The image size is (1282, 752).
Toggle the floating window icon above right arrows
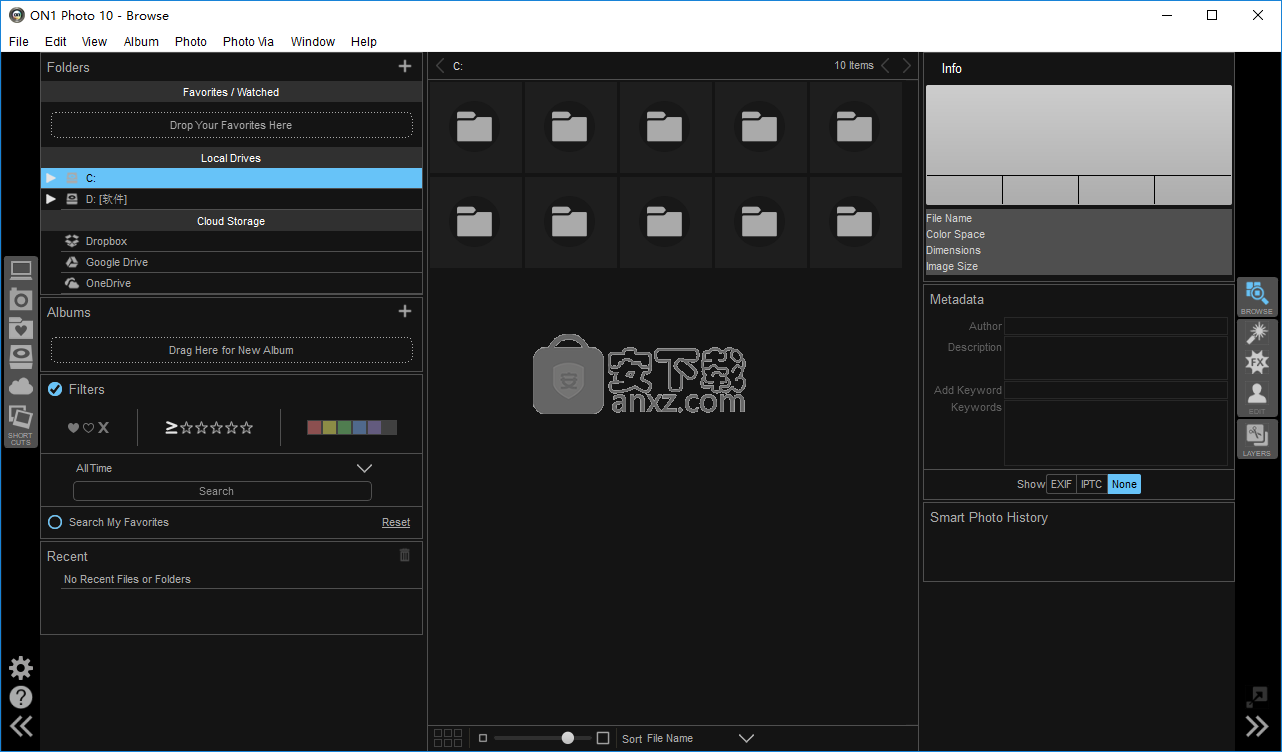[x=1256, y=697]
